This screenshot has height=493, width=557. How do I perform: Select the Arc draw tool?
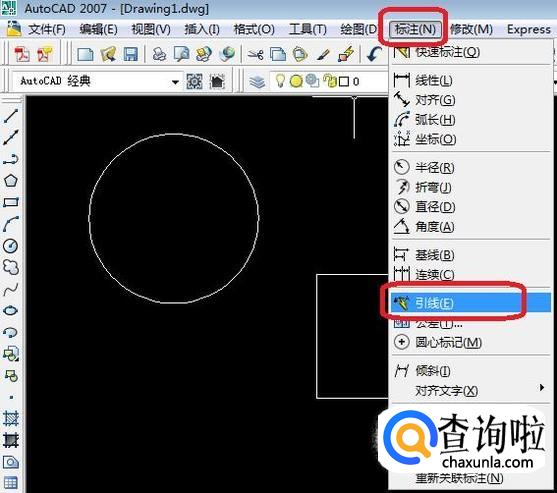click(x=11, y=224)
